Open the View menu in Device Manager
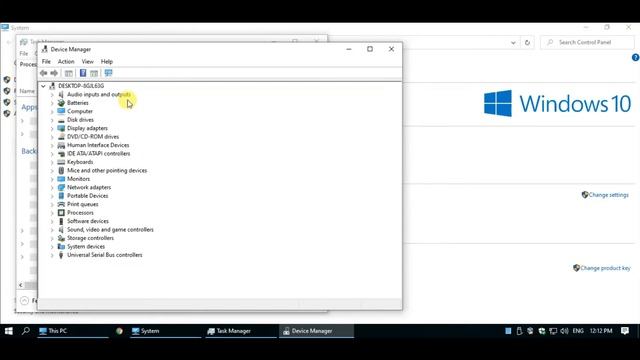This screenshot has width=640, height=360. pos(87,62)
